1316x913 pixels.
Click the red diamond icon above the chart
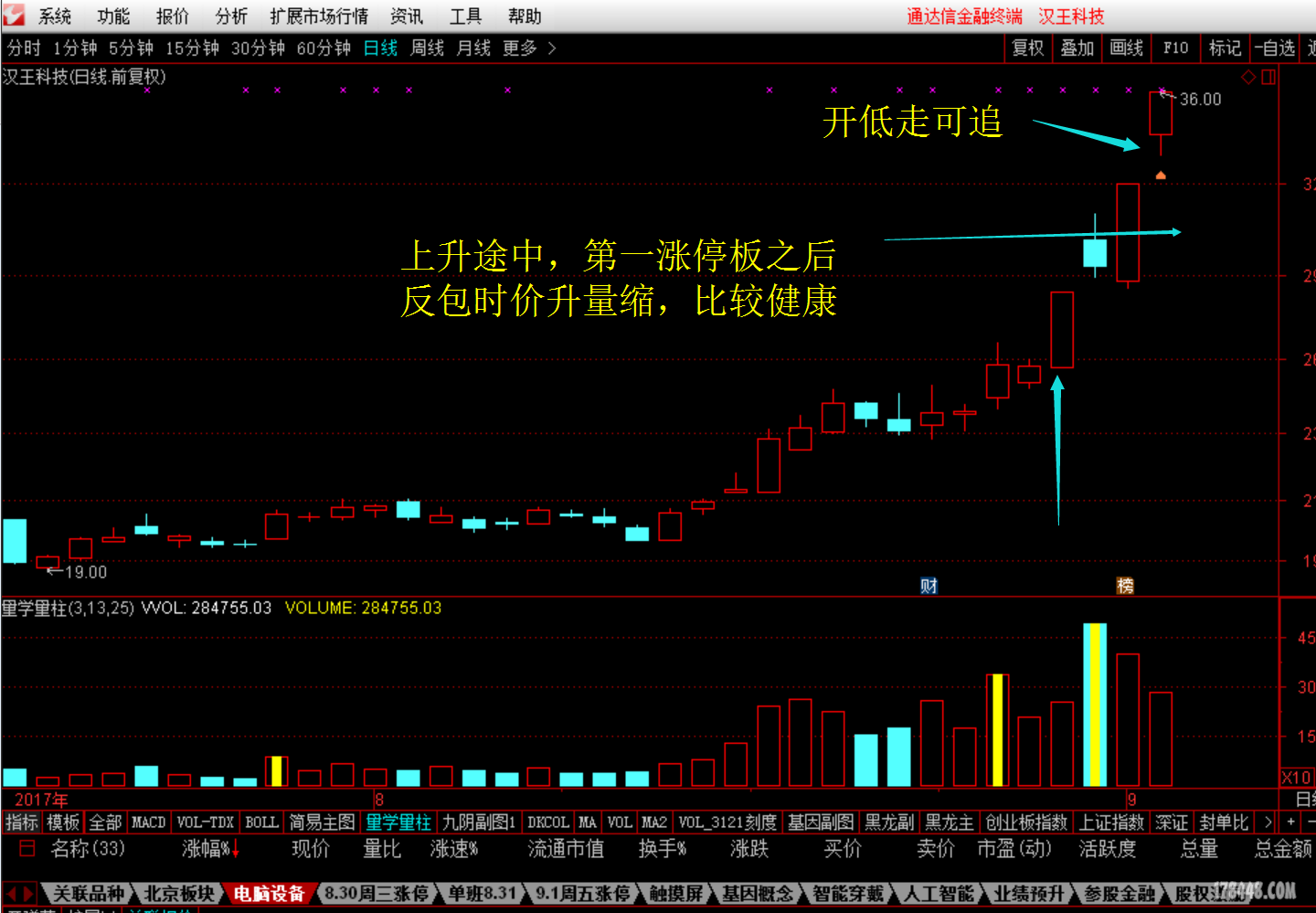(x=1248, y=78)
